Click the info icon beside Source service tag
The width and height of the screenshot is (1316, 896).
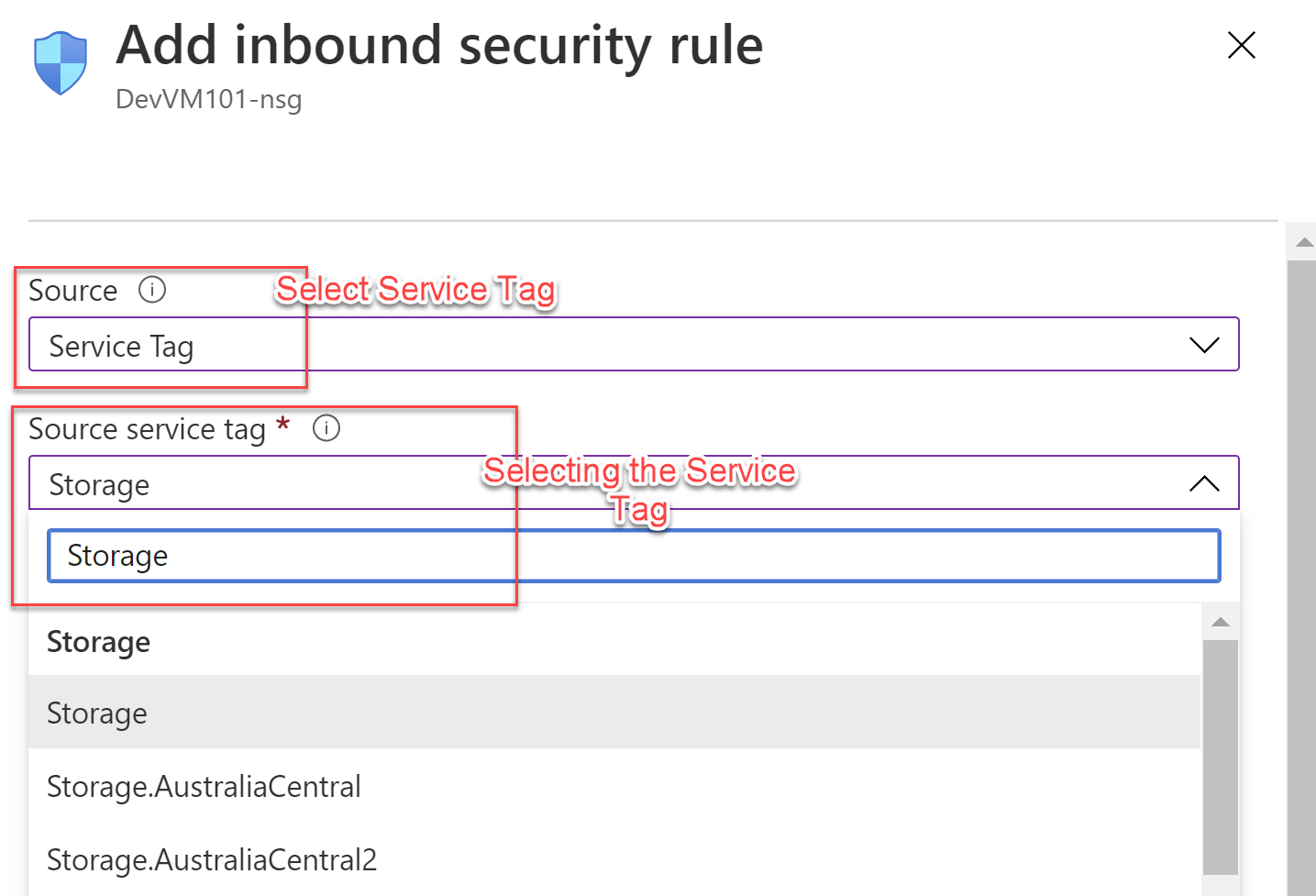326,428
